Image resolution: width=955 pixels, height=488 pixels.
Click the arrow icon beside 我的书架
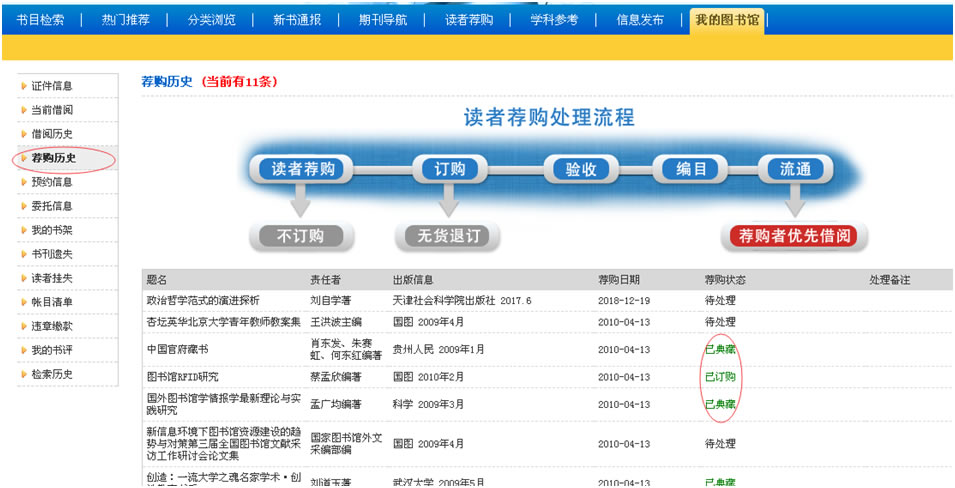24,230
